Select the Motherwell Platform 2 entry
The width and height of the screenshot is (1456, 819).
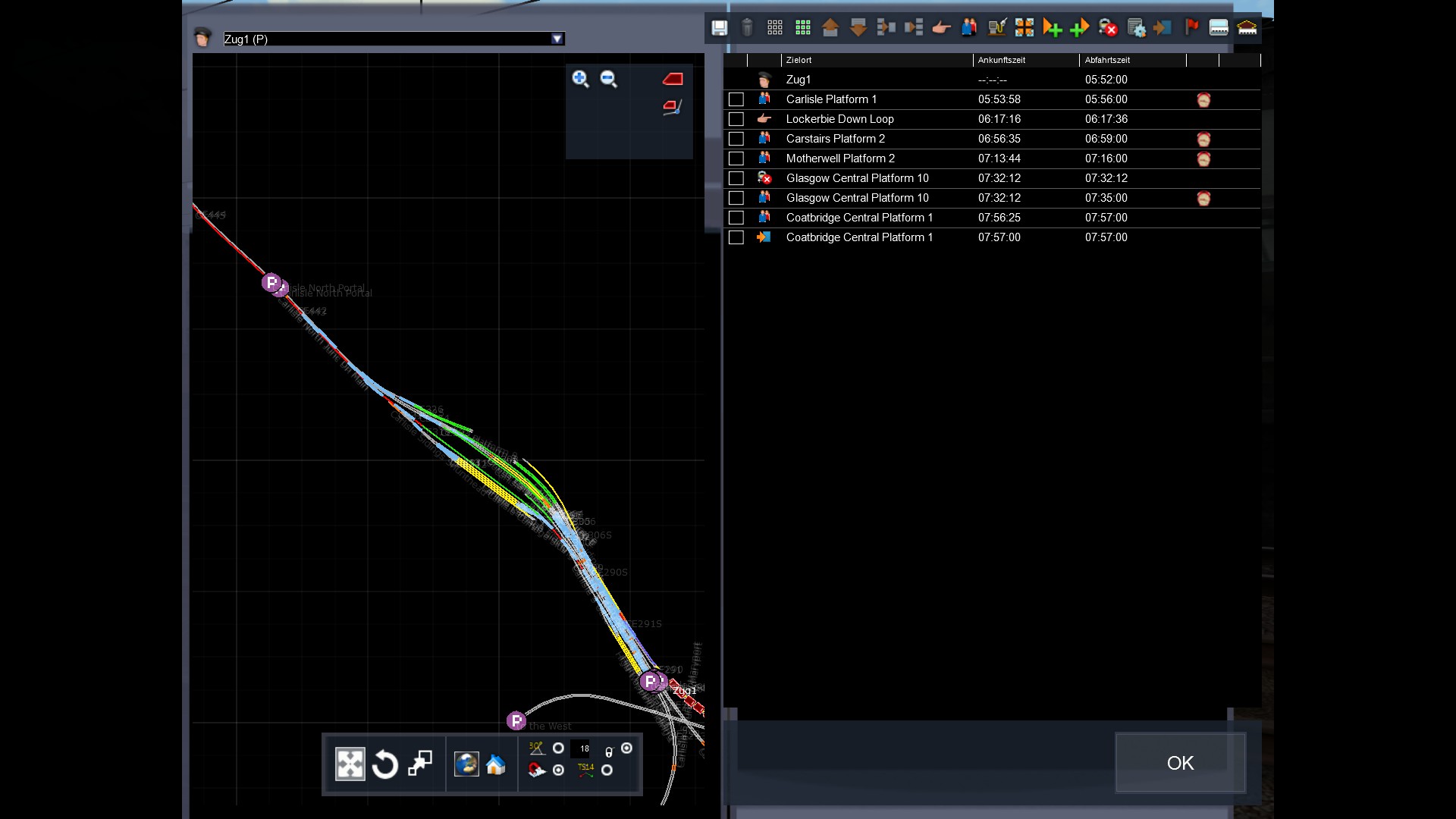(x=840, y=158)
